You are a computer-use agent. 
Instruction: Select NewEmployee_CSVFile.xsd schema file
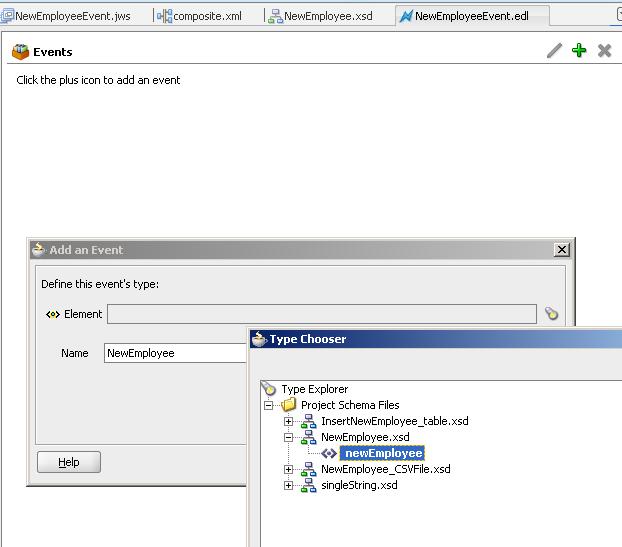(x=386, y=469)
